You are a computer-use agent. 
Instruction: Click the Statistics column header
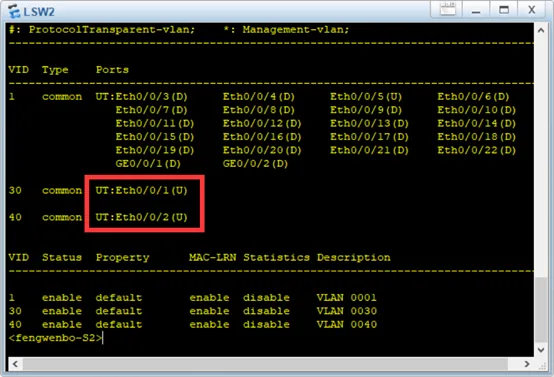pyautogui.click(x=276, y=257)
